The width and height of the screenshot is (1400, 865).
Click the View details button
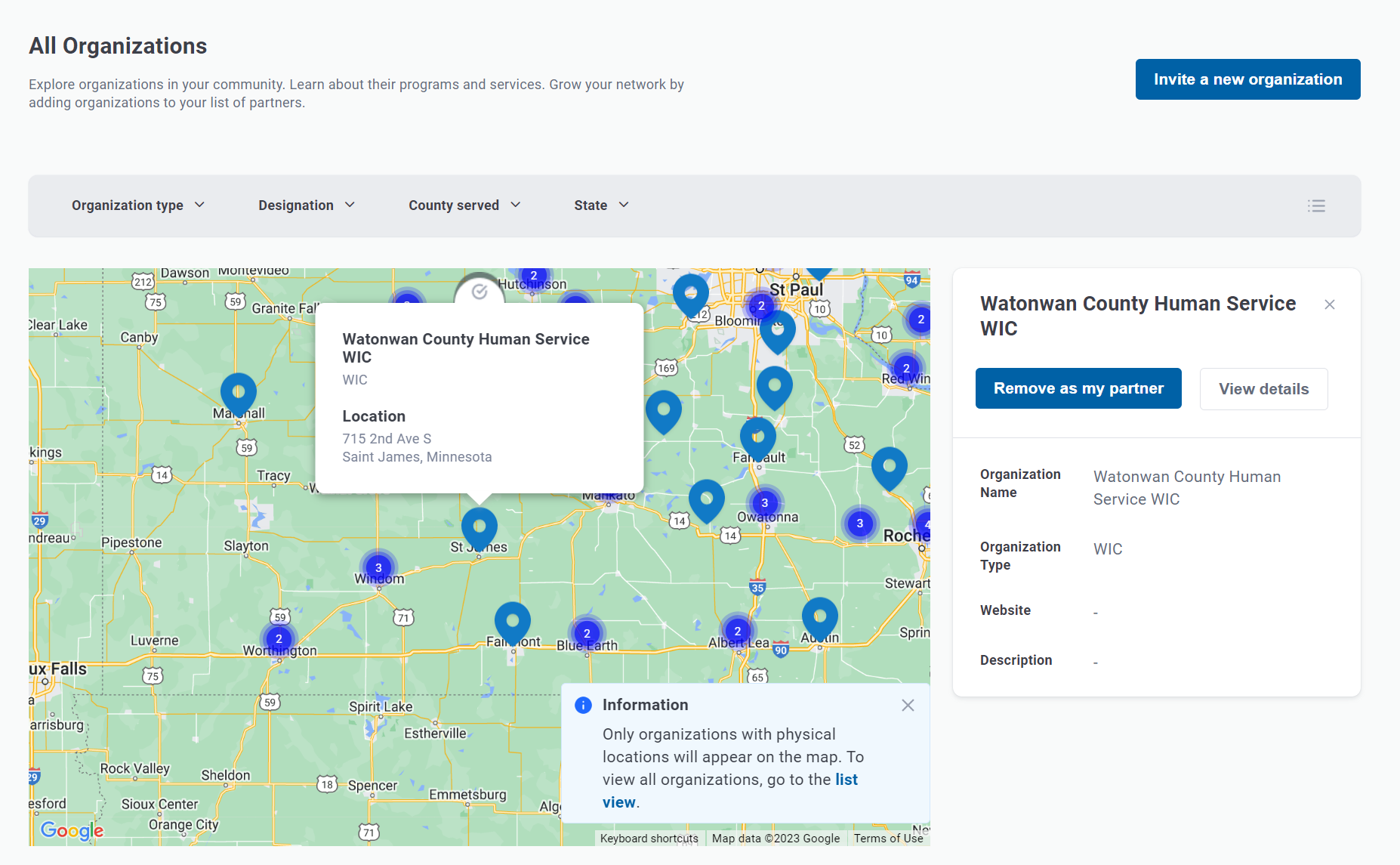pyautogui.click(x=1263, y=389)
